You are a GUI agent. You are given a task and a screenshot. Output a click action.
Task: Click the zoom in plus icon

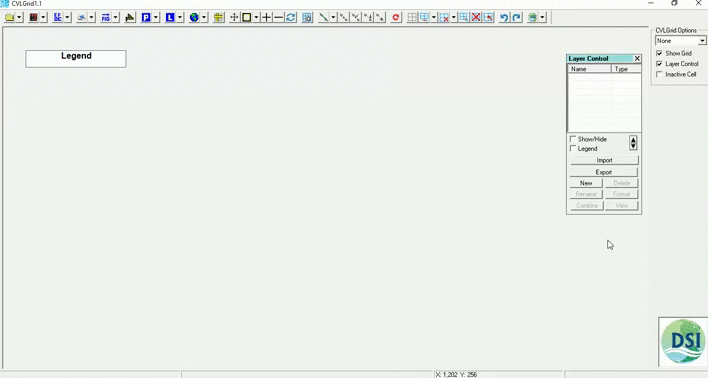[266, 18]
